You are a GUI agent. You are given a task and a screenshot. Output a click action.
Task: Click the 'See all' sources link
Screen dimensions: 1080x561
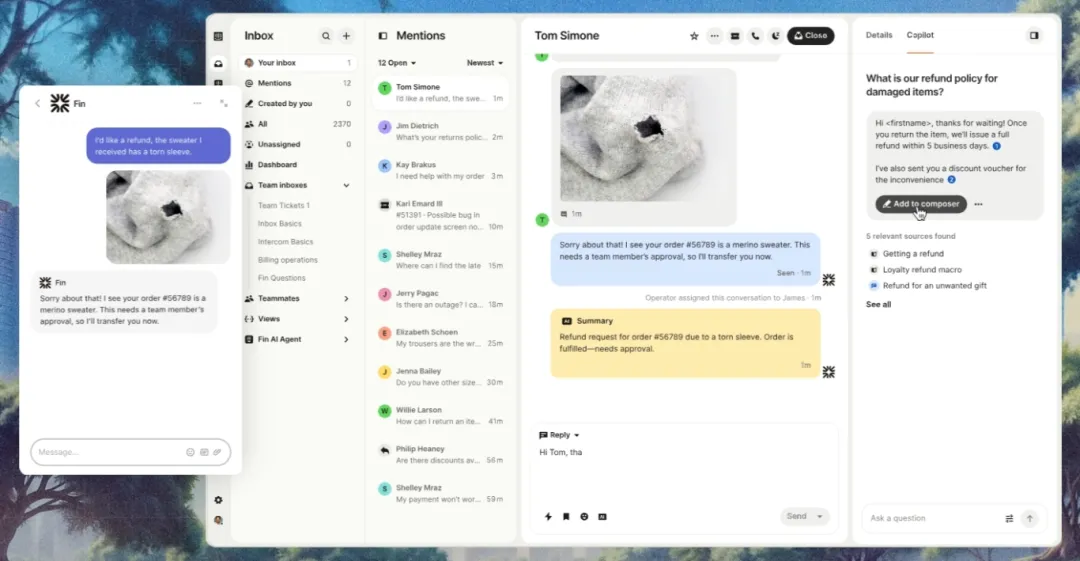pos(878,304)
